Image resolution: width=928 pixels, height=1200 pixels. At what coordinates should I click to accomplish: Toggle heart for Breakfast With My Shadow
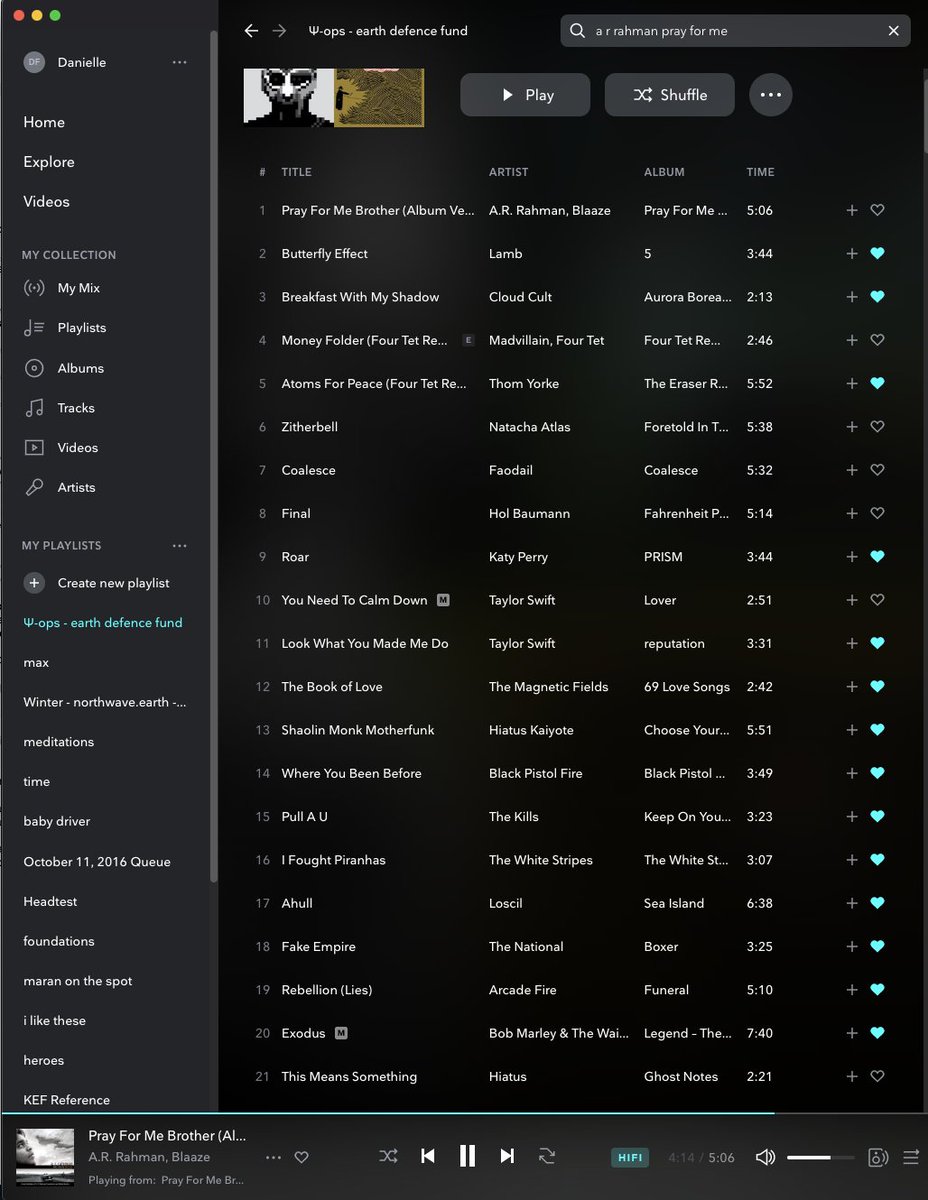877,297
